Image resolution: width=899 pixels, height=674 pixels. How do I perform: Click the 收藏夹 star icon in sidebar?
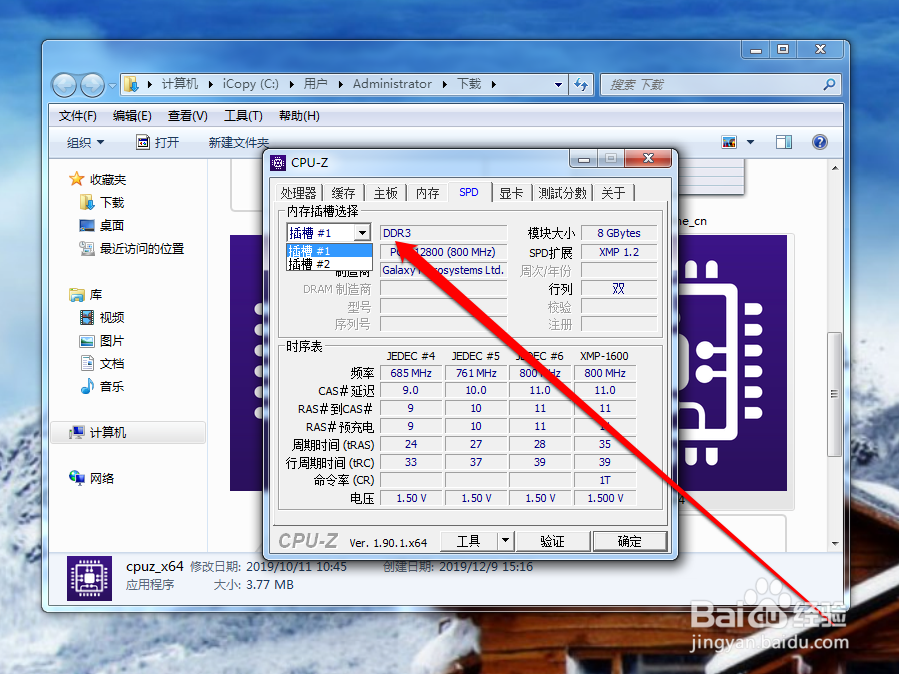[76, 179]
